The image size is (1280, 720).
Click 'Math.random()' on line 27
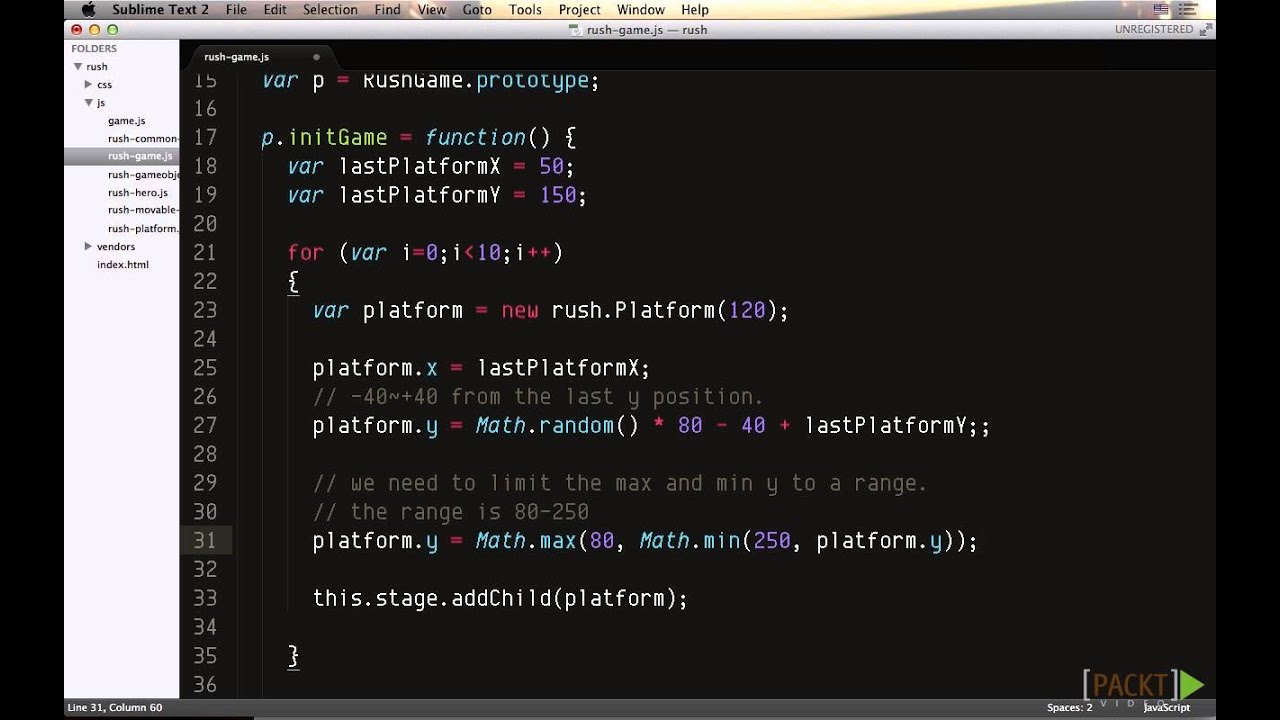point(557,425)
